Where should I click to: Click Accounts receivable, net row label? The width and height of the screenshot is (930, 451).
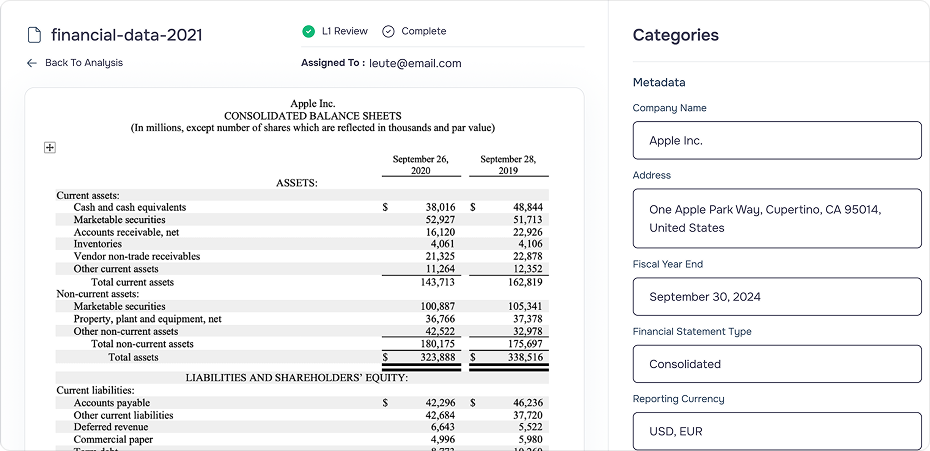click(126, 232)
